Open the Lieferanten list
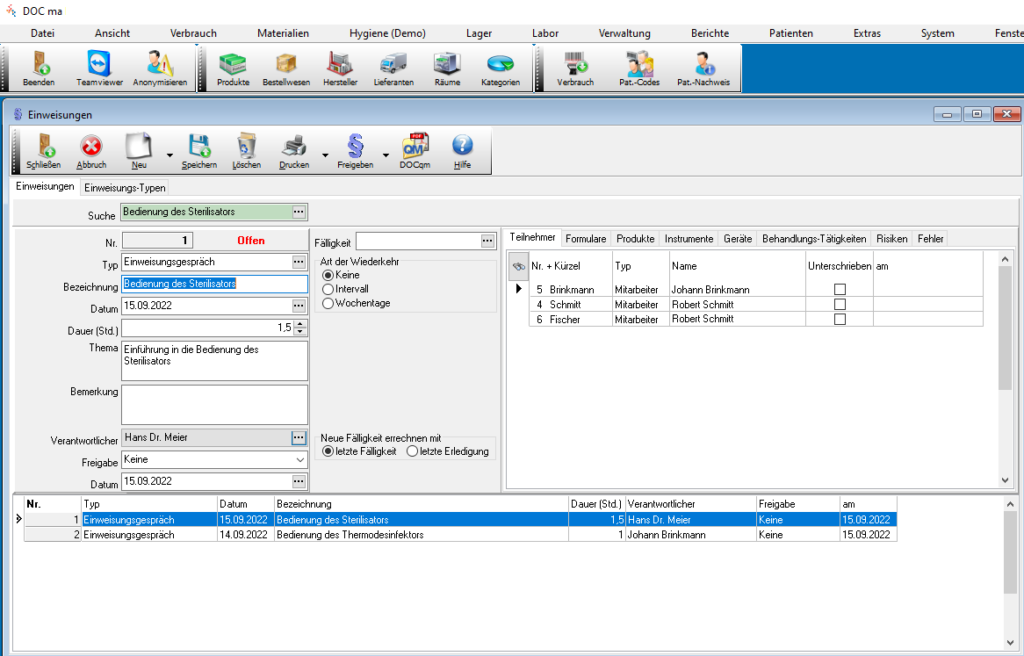 click(x=394, y=68)
